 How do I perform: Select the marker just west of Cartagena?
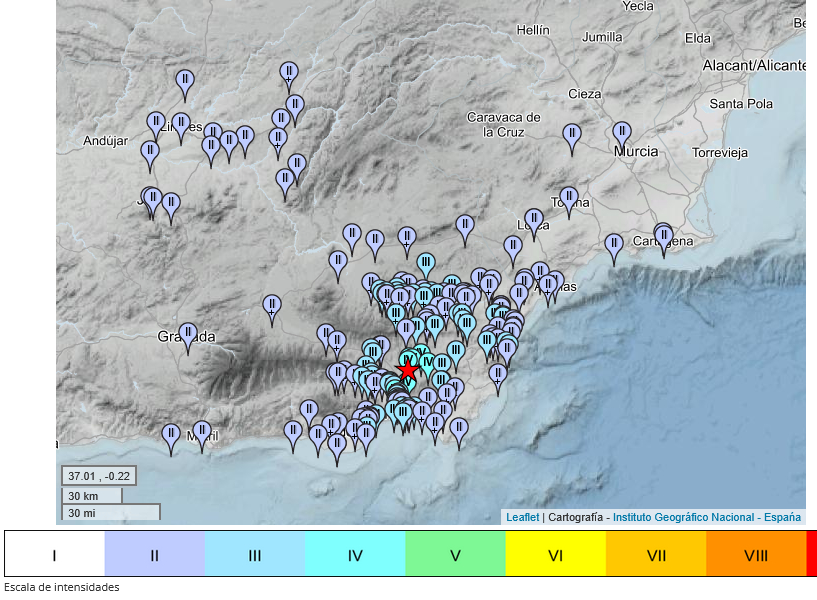point(614,246)
